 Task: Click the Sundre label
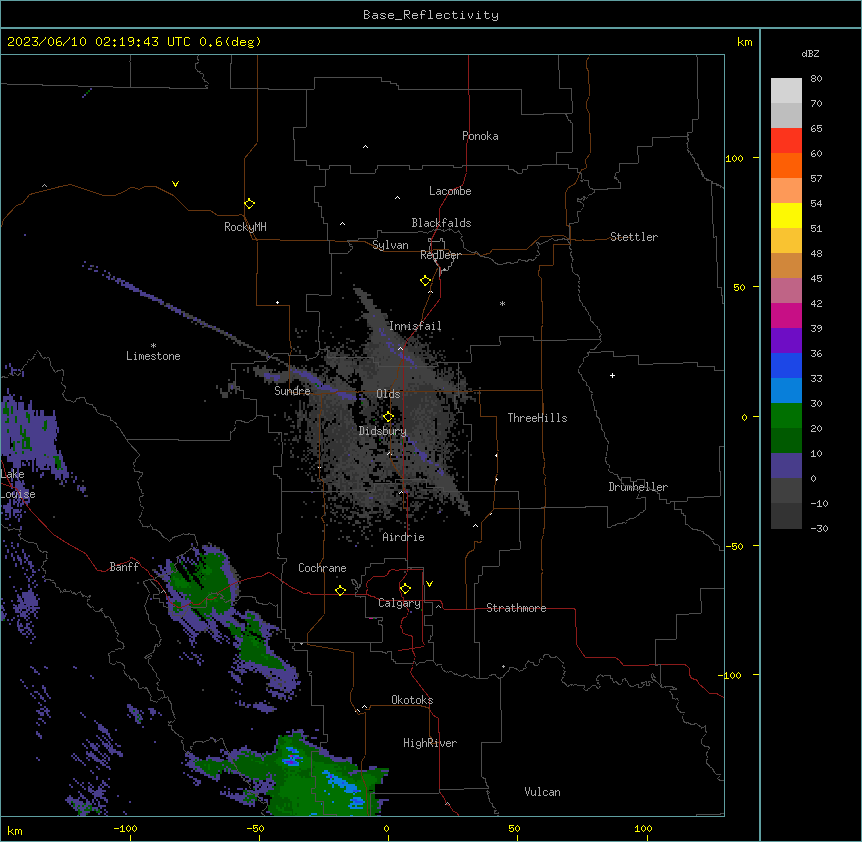pyautogui.click(x=292, y=391)
